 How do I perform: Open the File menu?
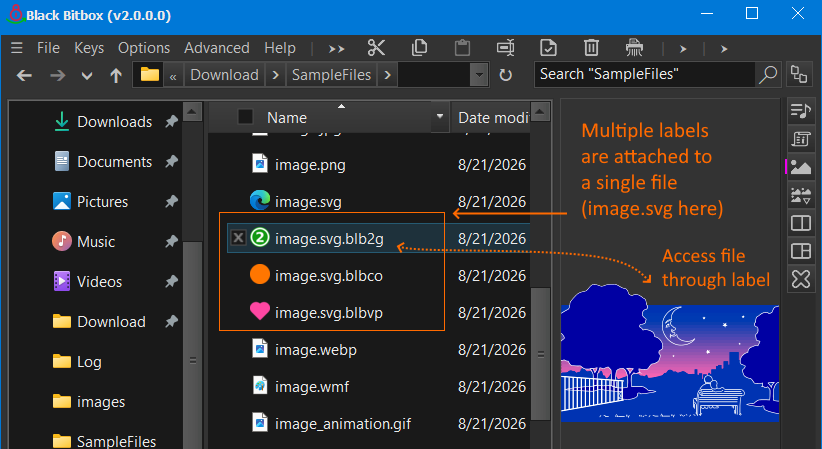point(48,48)
